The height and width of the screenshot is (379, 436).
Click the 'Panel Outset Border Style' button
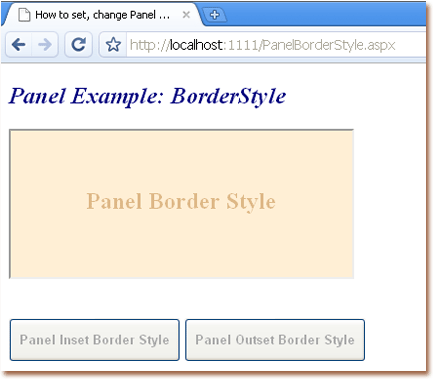click(275, 340)
